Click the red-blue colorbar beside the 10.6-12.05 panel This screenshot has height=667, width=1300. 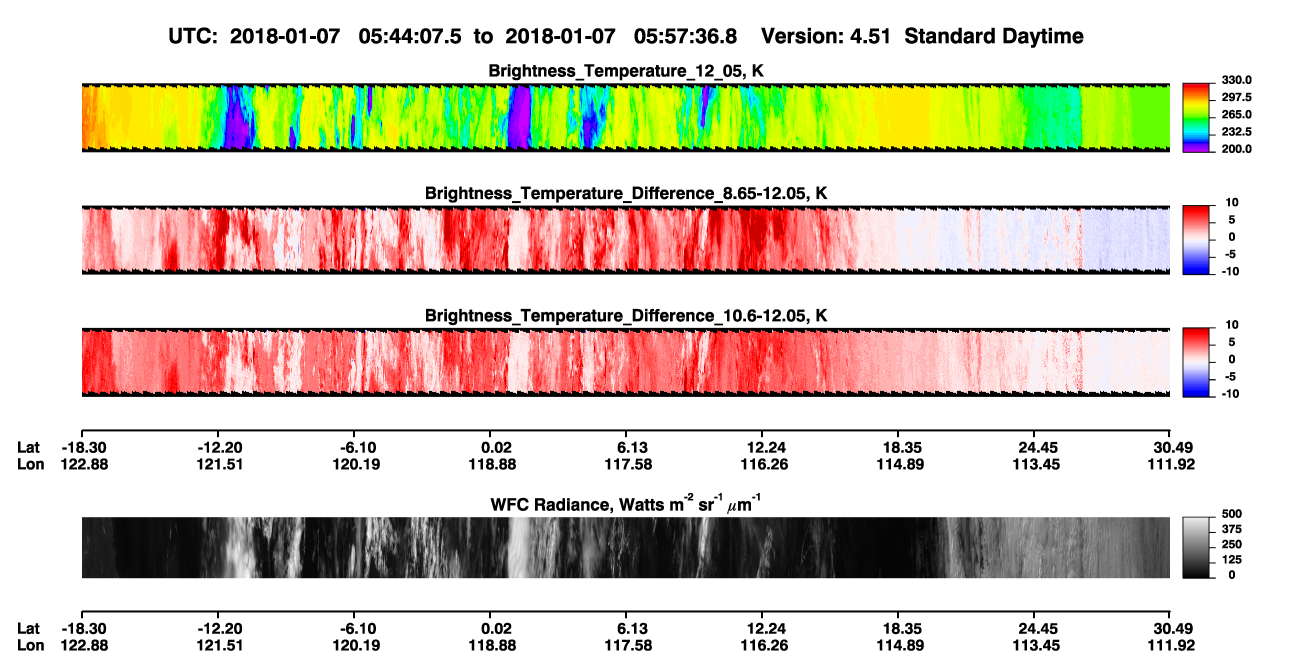click(x=1195, y=362)
